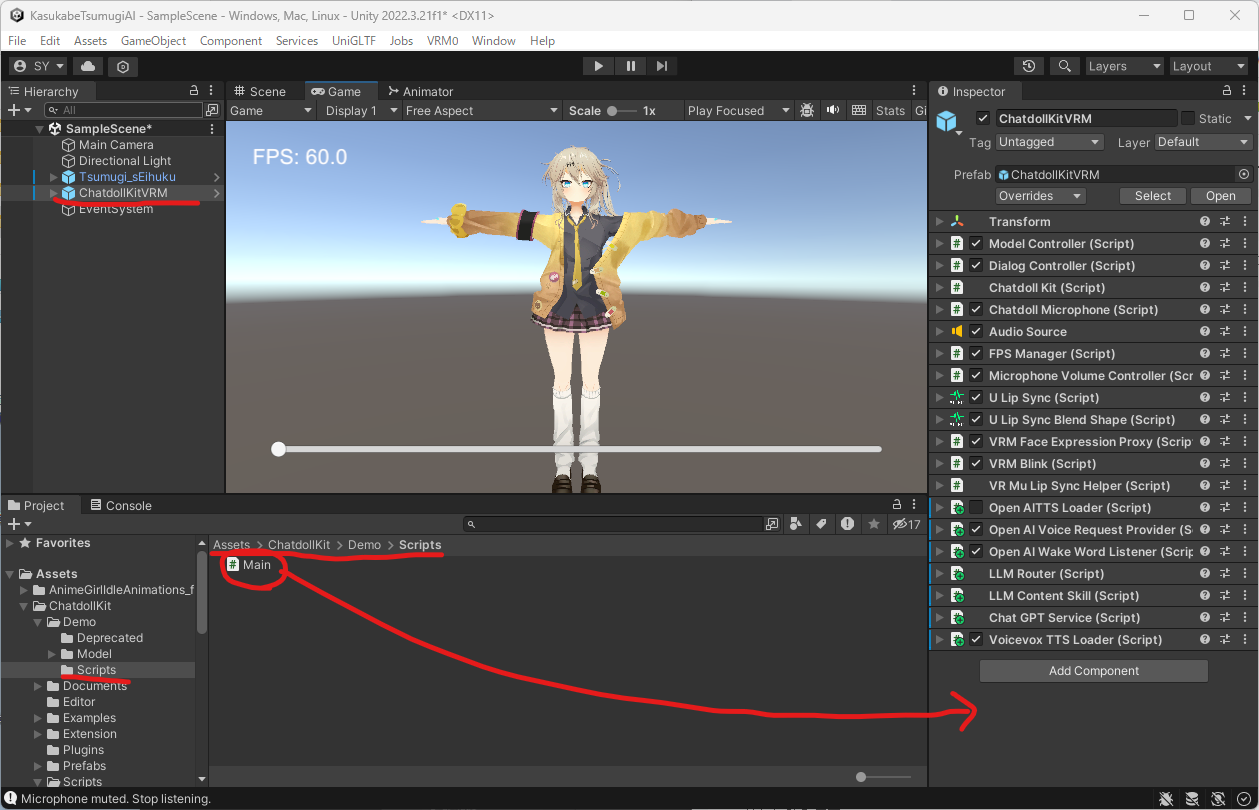
Task: Open the Component menu
Action: [231, 41]
